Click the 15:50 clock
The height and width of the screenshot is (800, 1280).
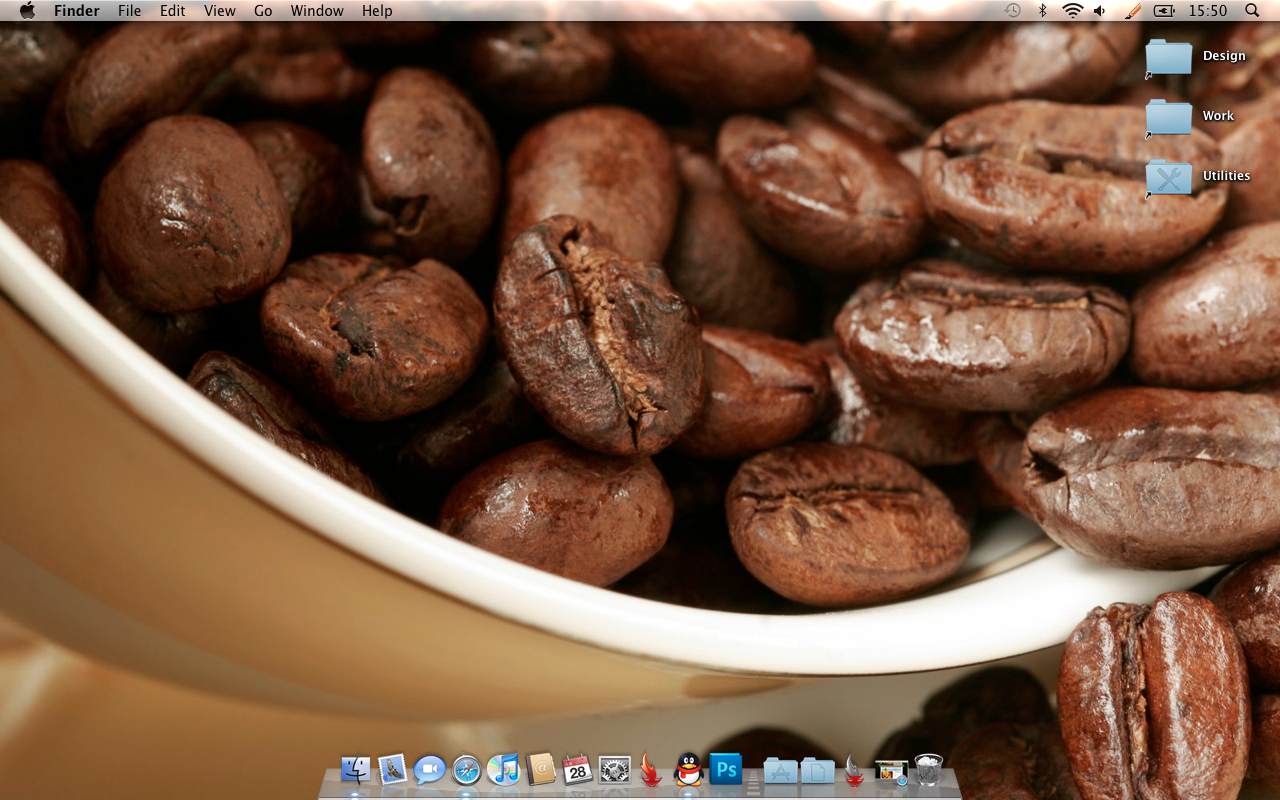click(x=1208, y=11)
